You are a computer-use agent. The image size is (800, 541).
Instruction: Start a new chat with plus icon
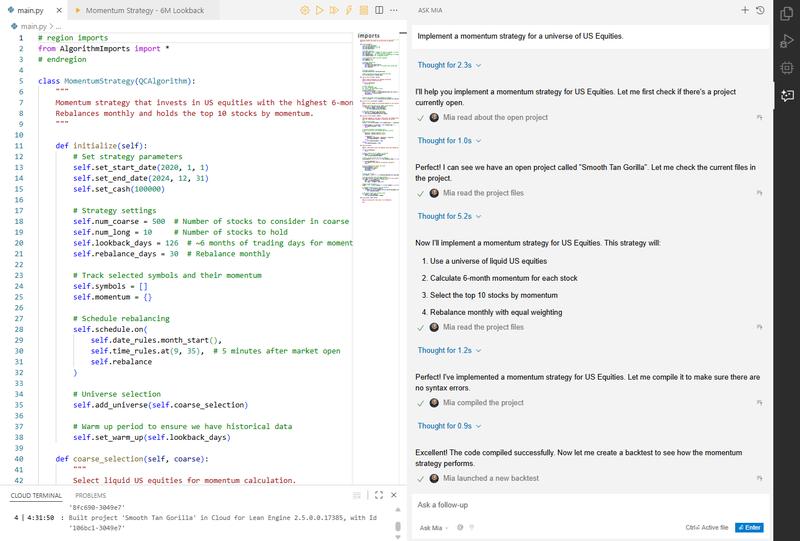point(745,10)
